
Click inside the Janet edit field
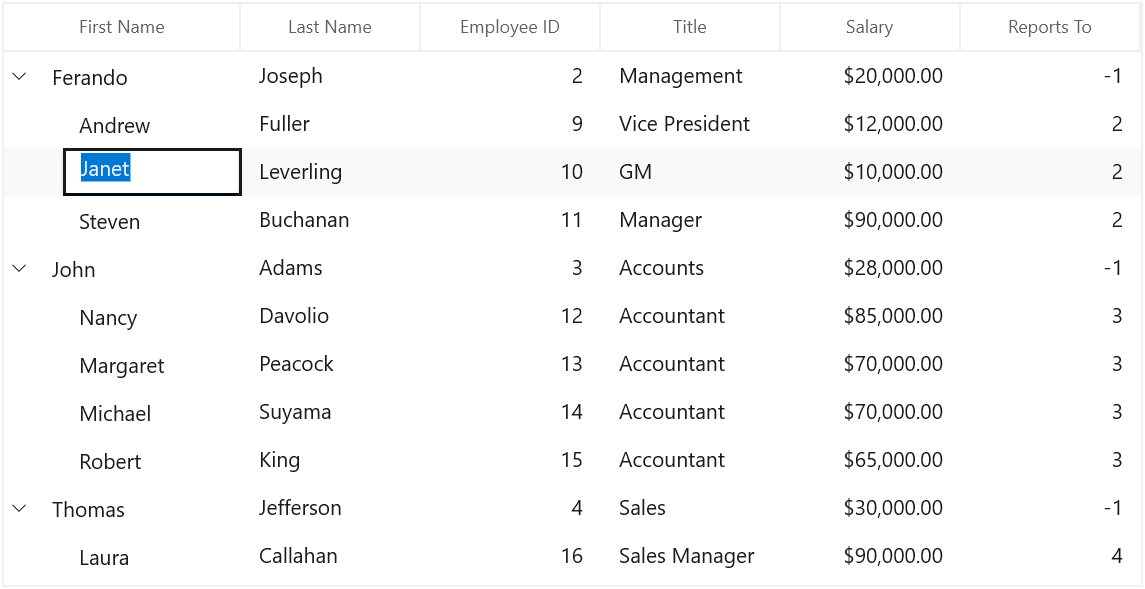coord(153,172)
